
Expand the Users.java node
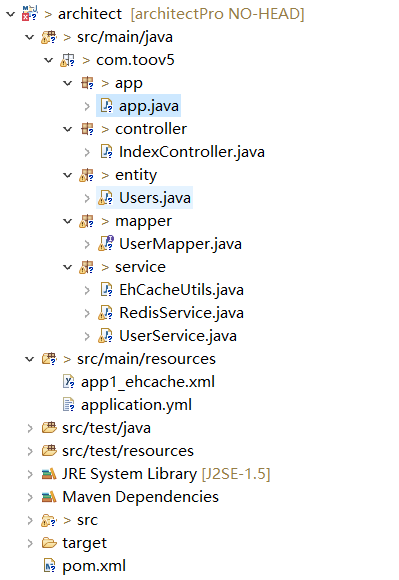[x=87, y=199]
